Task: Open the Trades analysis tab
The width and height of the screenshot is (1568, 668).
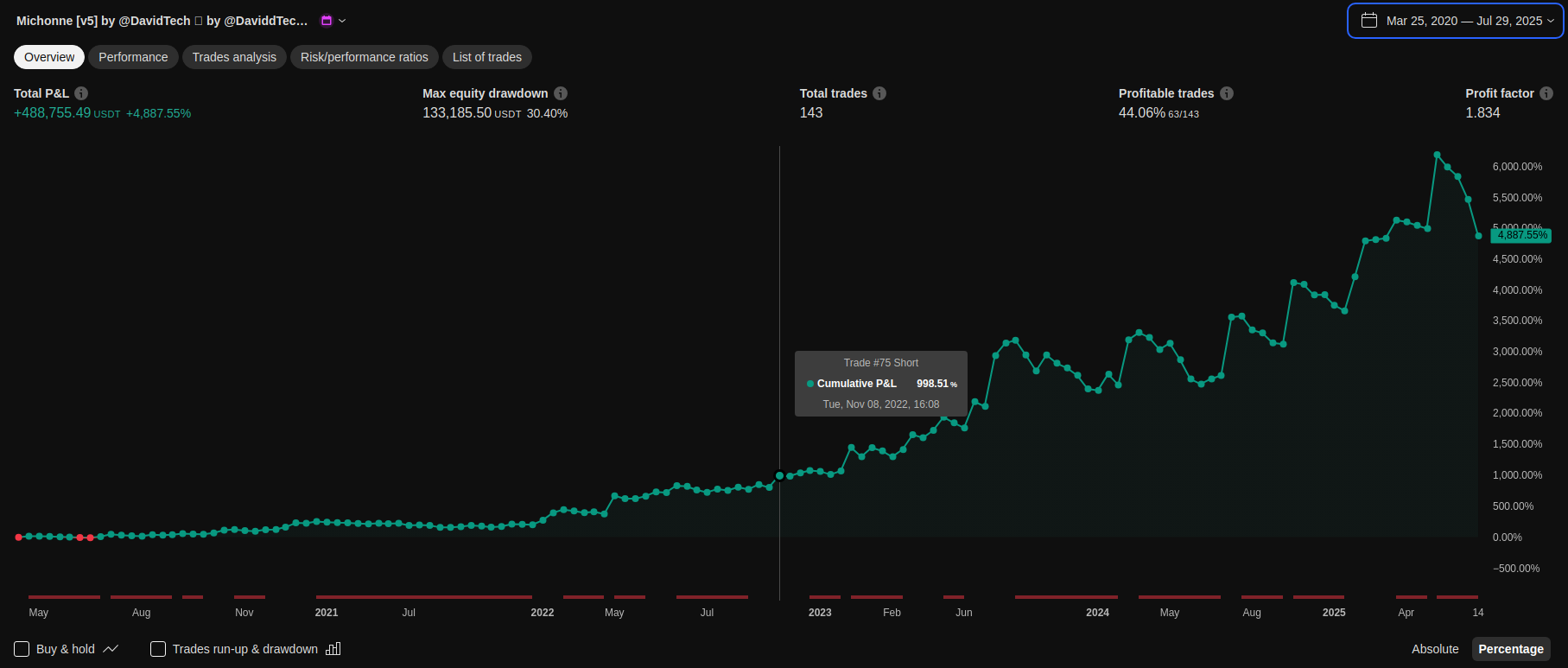Action: pos(234,57)
